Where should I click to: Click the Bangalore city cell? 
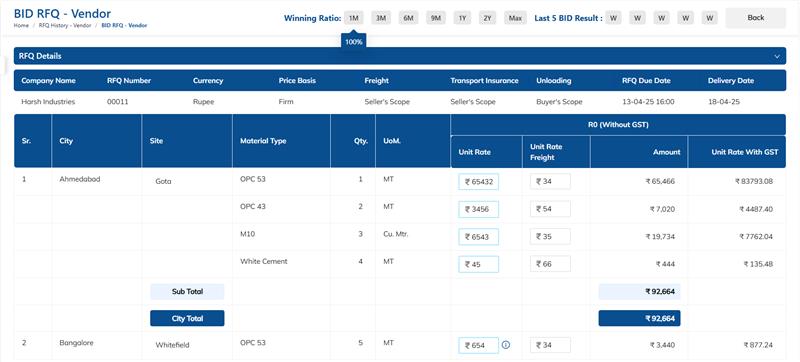click(77, 343)
